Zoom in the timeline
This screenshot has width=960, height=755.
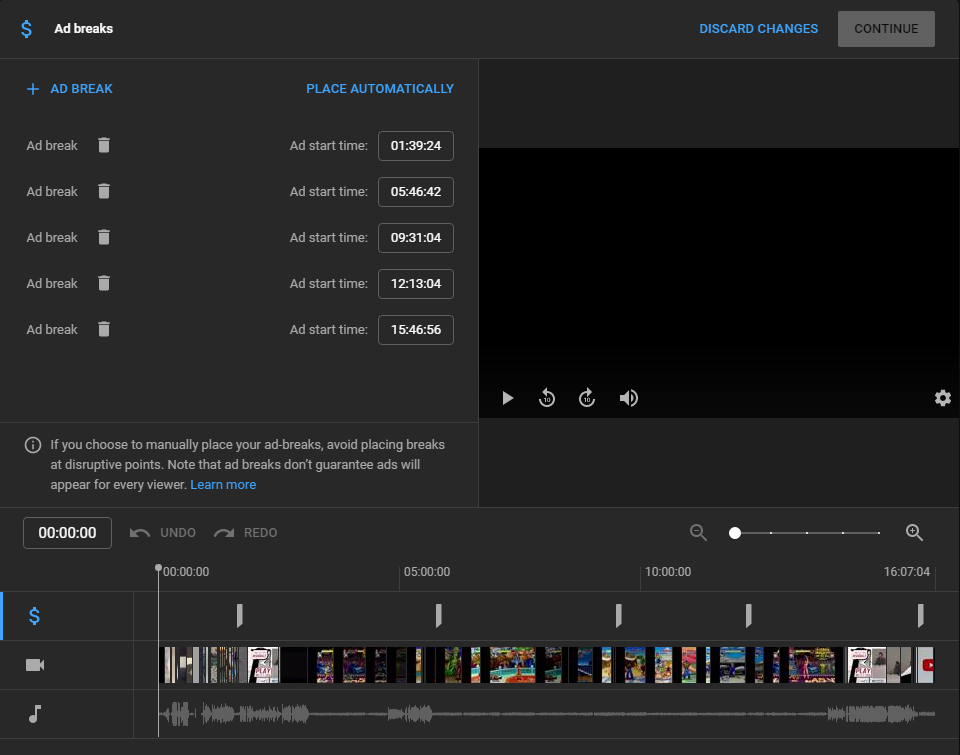click(x=914, y=533)
